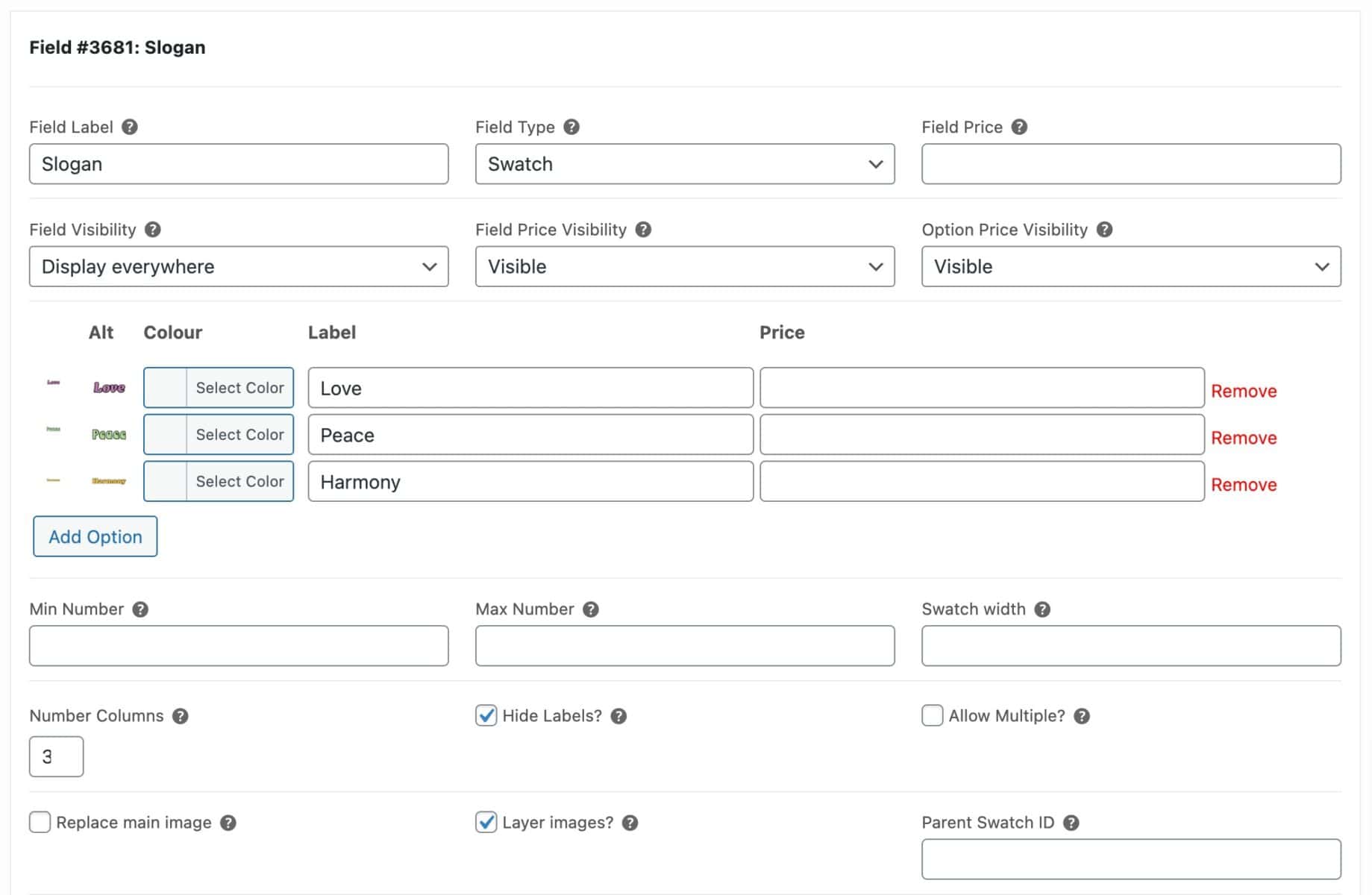The height and width of the screenshot is (895, 1372).
Task: Open the Field Label help icon
Action: (x=130, y=127)
